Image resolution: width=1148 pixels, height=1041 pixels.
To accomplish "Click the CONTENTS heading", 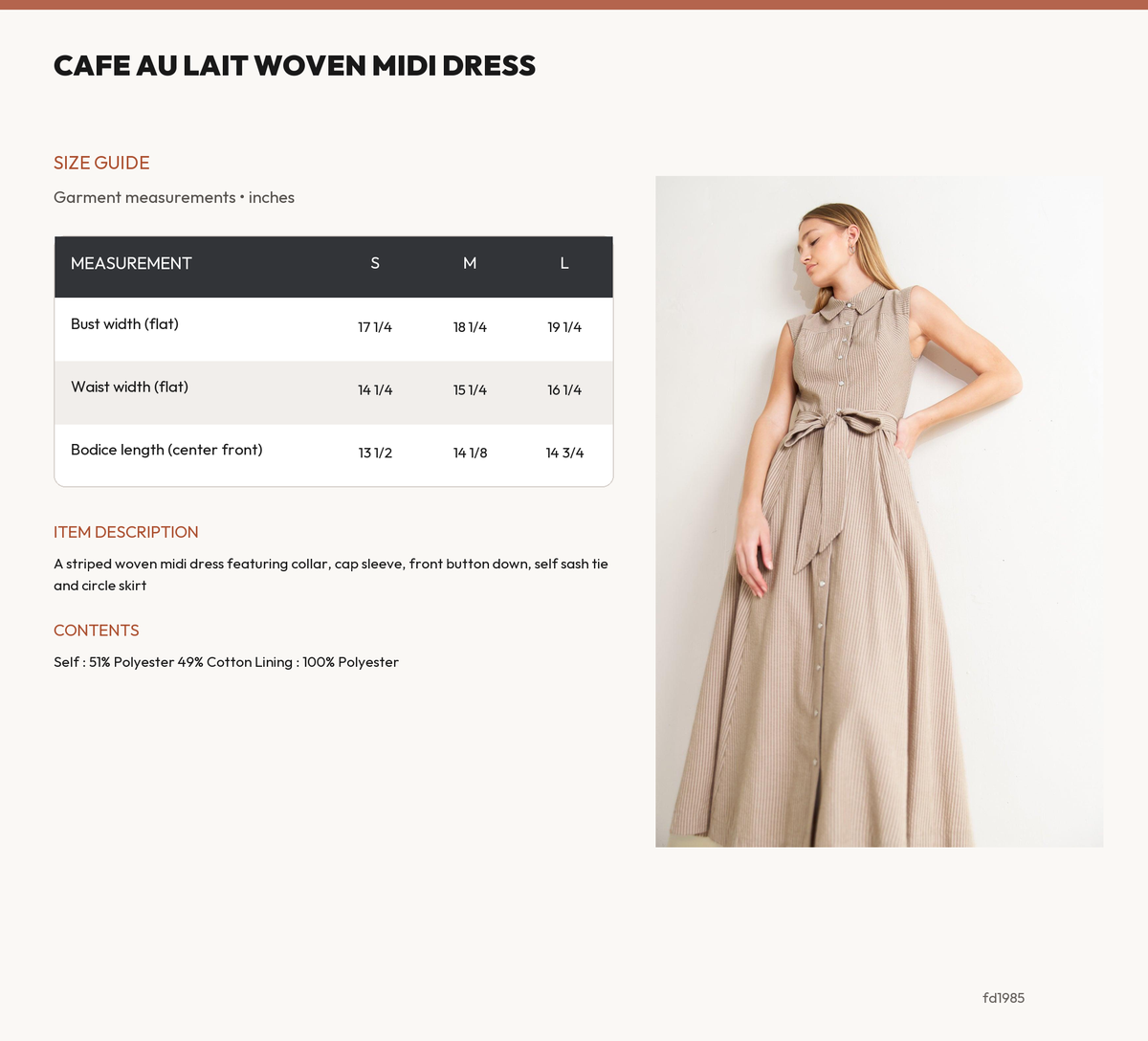I will [97, 631].
